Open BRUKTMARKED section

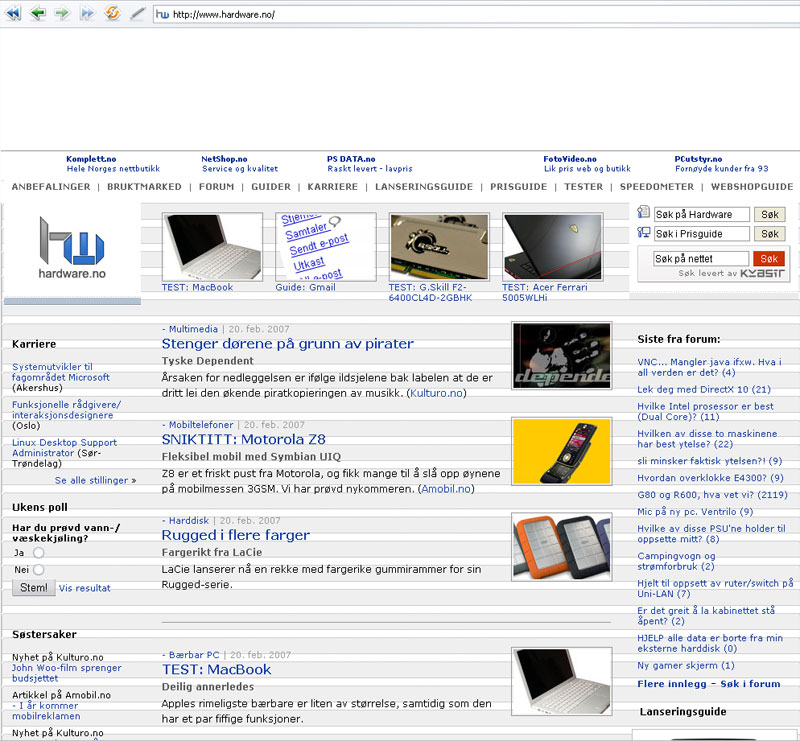144,187
